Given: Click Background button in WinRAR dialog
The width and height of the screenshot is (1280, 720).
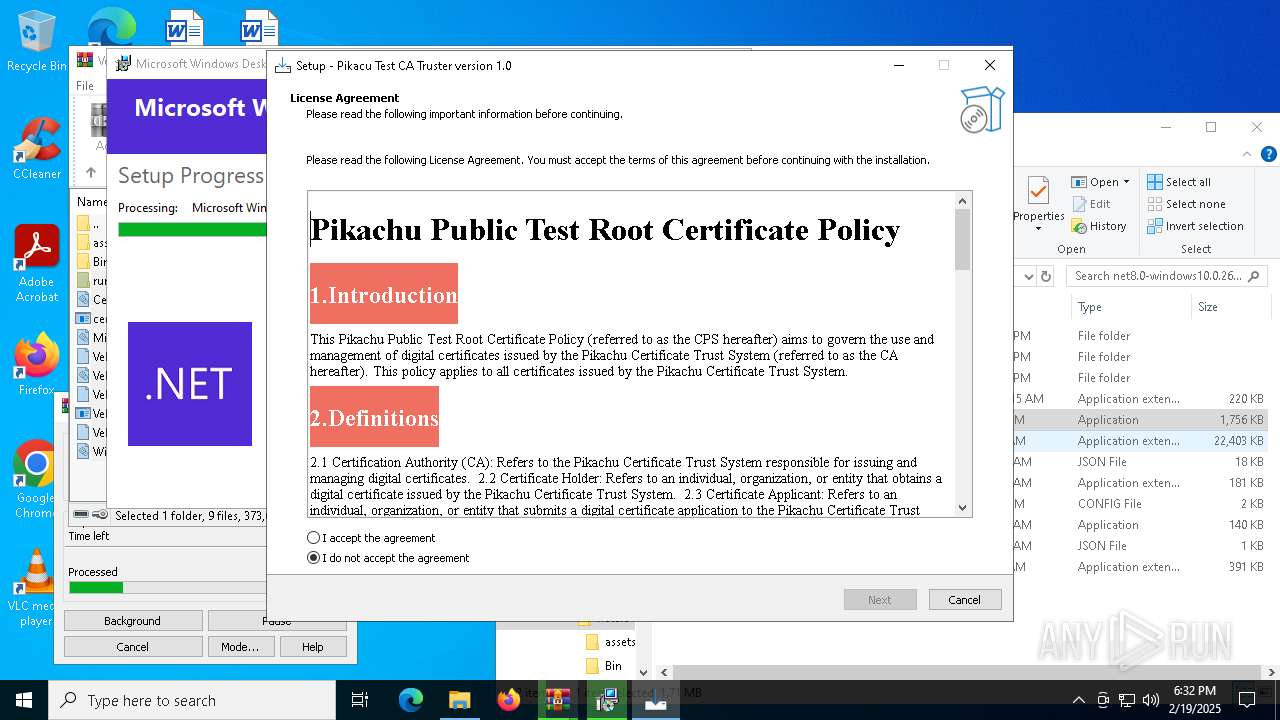Looking at the screenshot, I should click(x=133, y=621).
